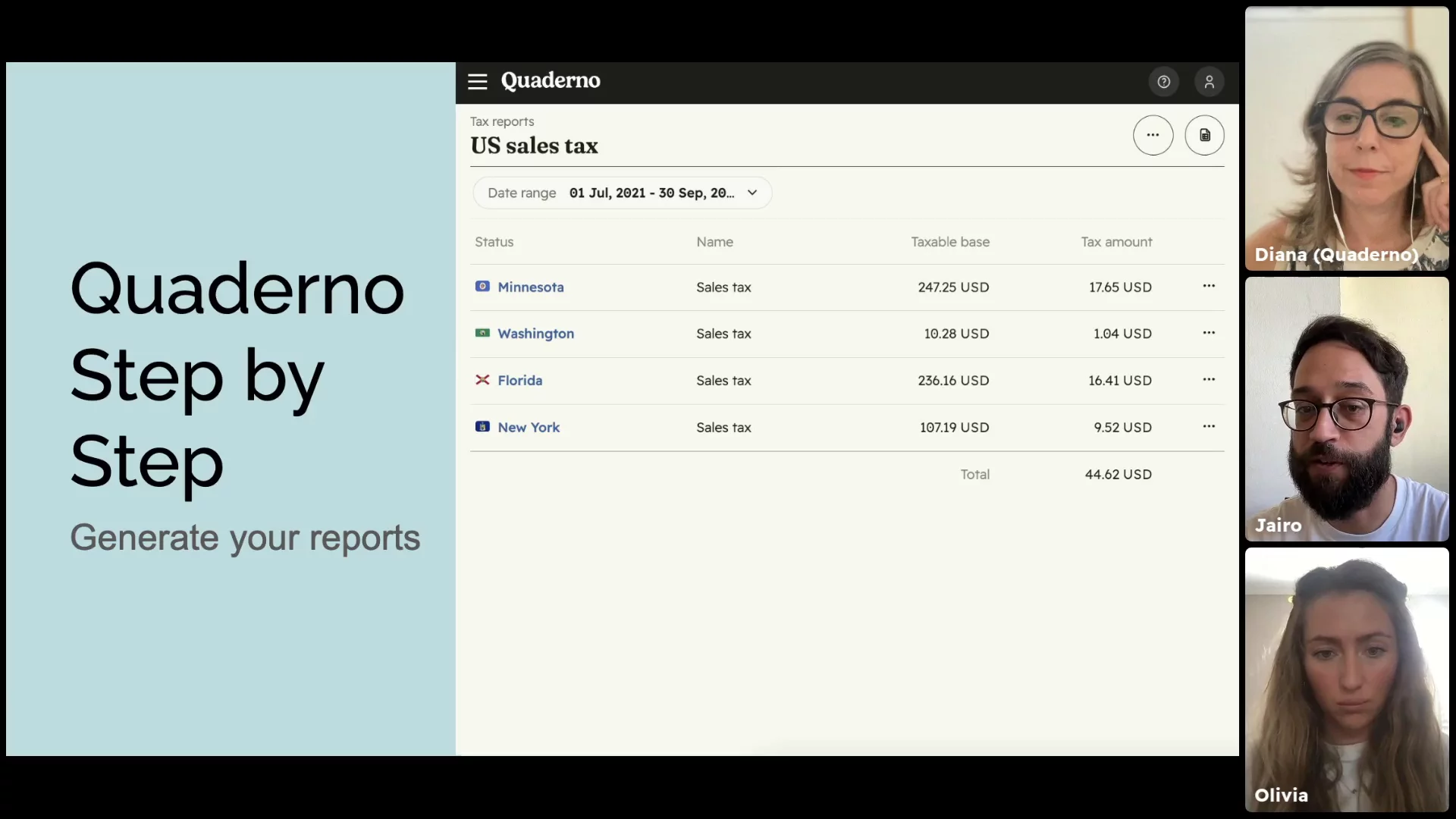Image resolution: width=1456 pixels, height=819 pixels.
Task: Click the 107.19 USD taxable base value
Action: [x=954, y=428]
